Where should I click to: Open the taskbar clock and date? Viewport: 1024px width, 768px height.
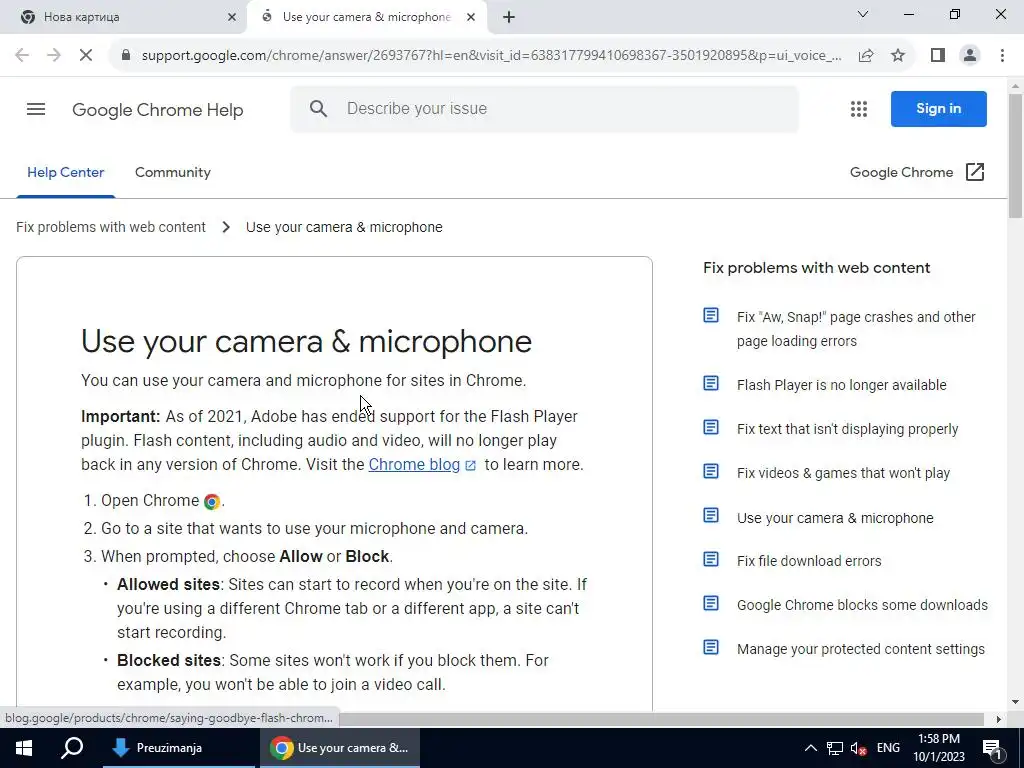(938, 748)
